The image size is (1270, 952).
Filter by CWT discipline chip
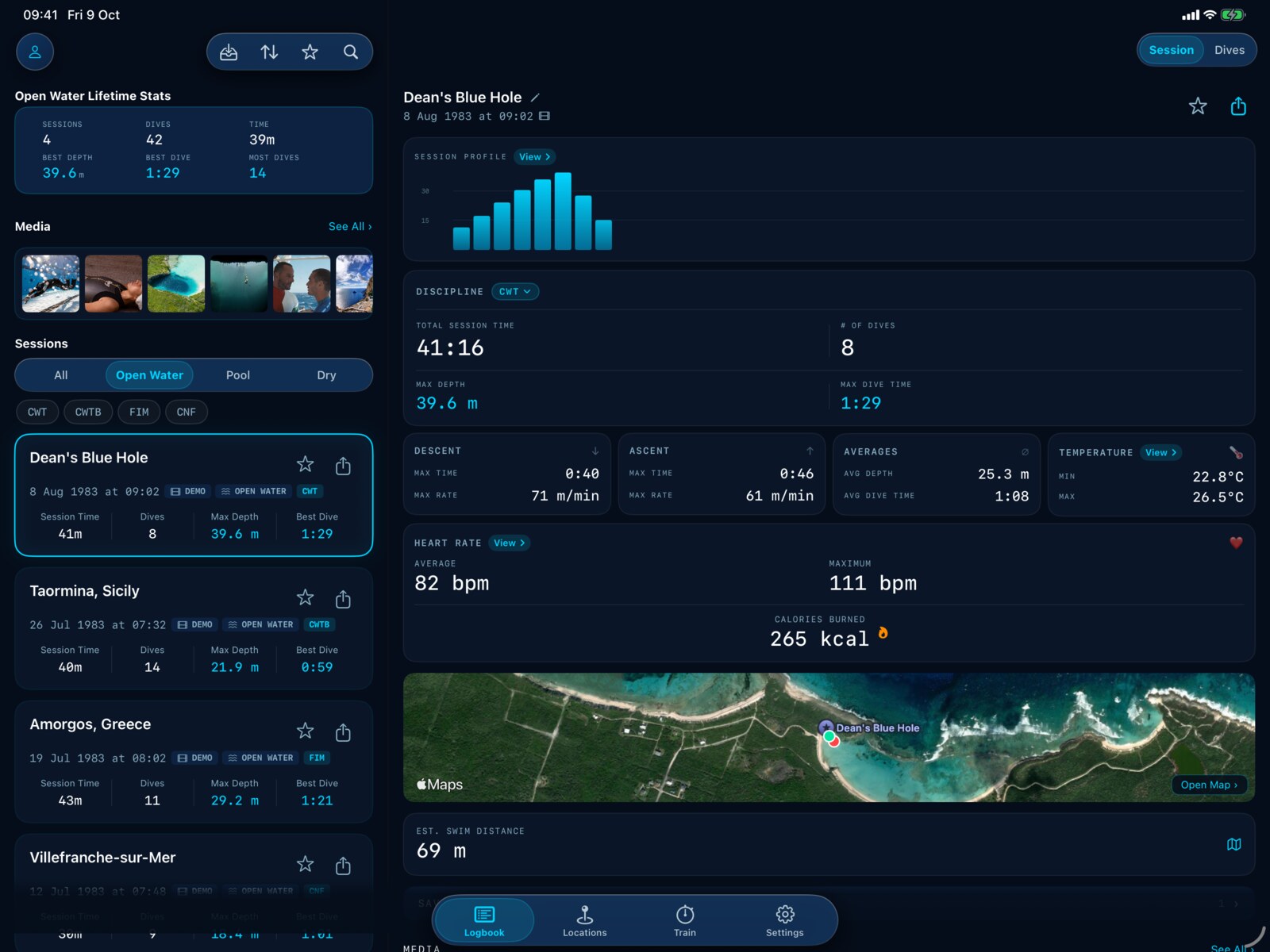(37, 412)
